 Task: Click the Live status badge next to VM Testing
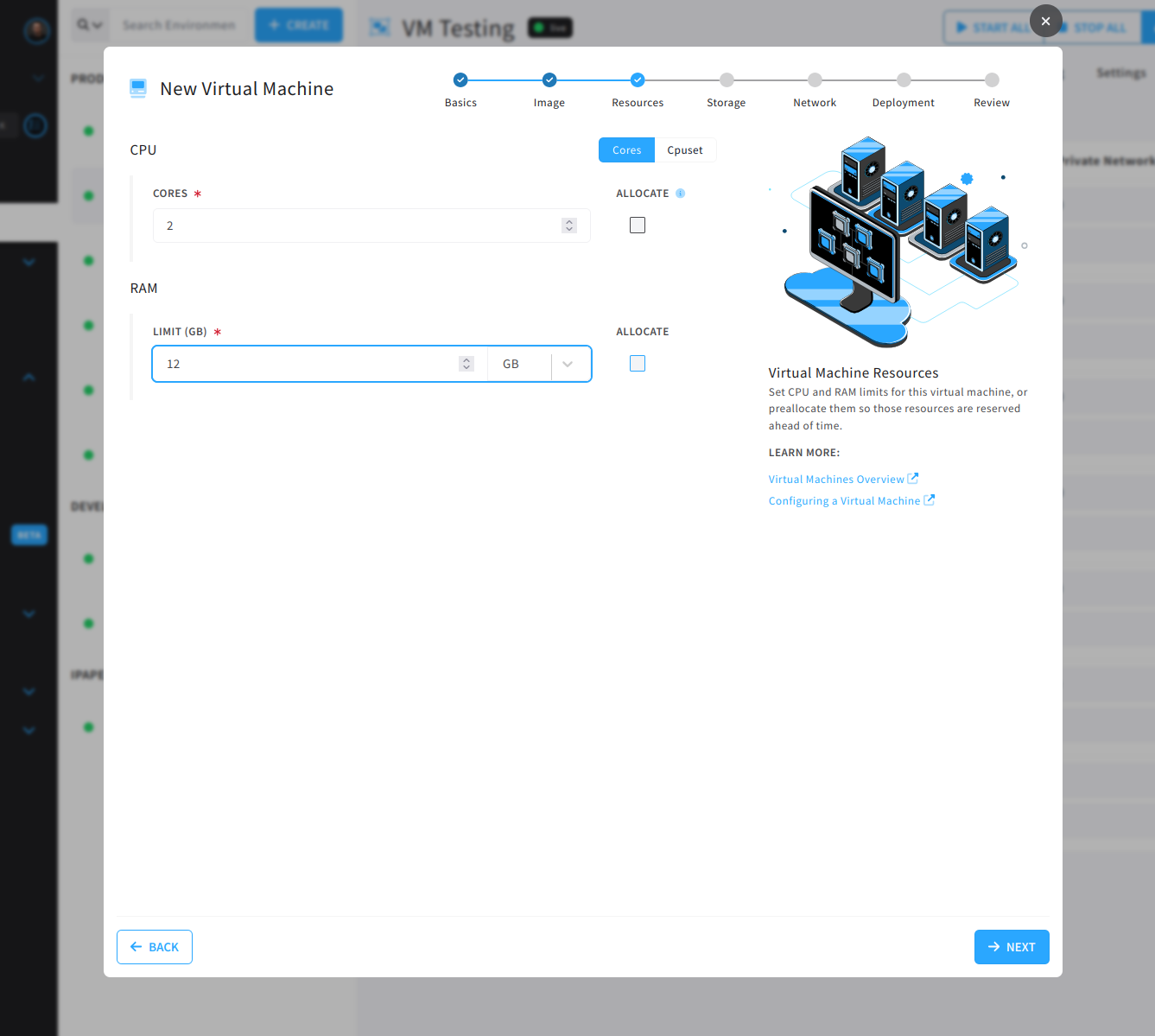(549, 28)
